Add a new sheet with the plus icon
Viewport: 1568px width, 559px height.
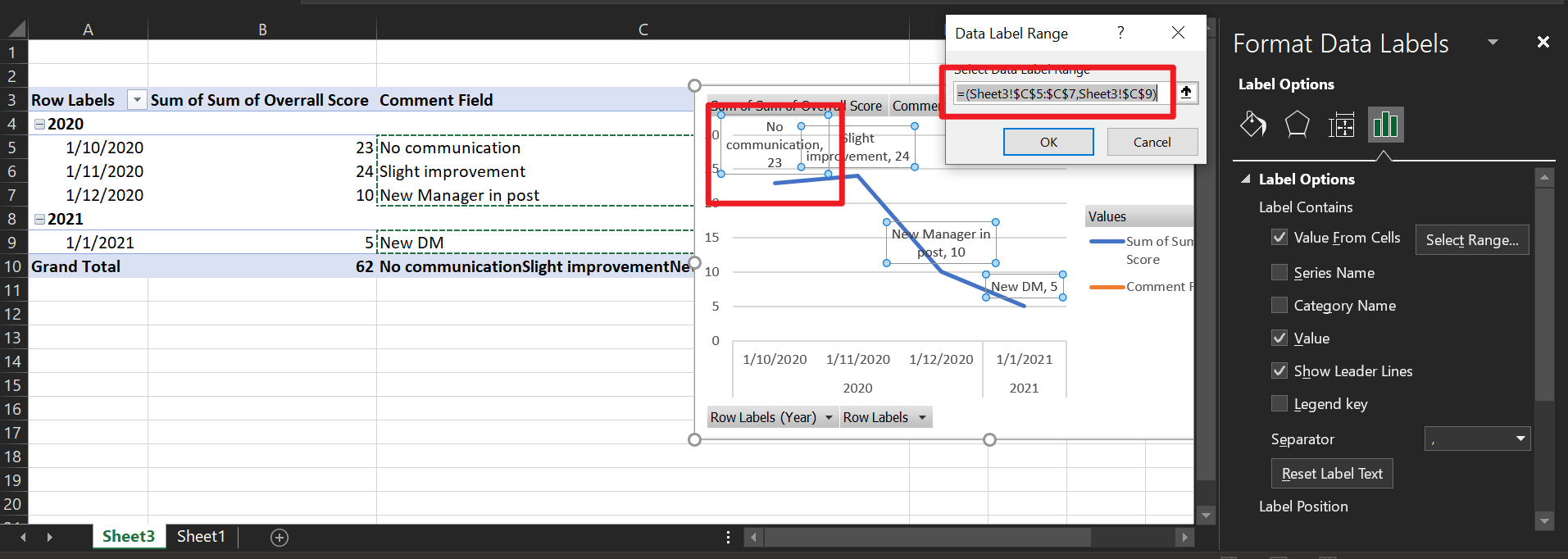pyautogui.click(x=280, y=538)
